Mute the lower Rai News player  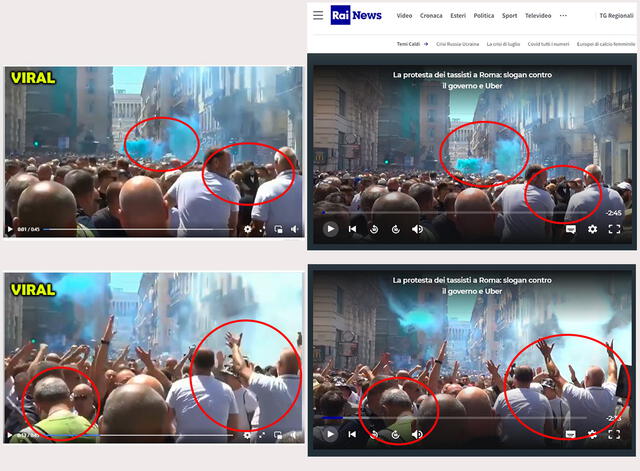point(417,434)
